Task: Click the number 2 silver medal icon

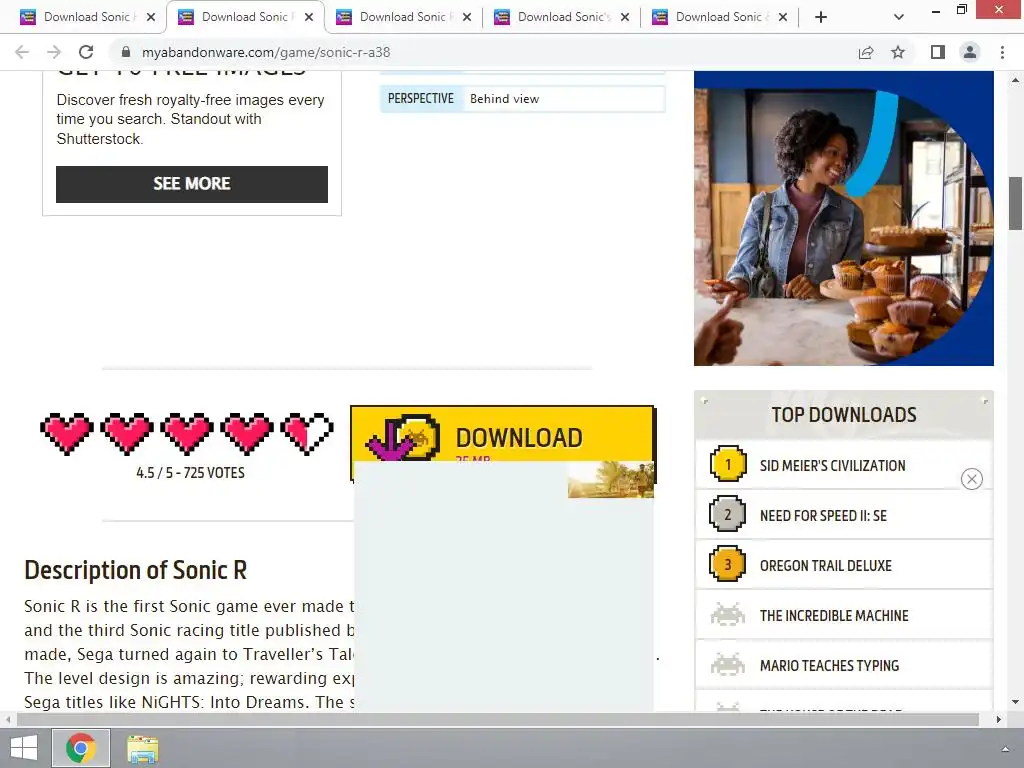Action: [x=728, y=514]
